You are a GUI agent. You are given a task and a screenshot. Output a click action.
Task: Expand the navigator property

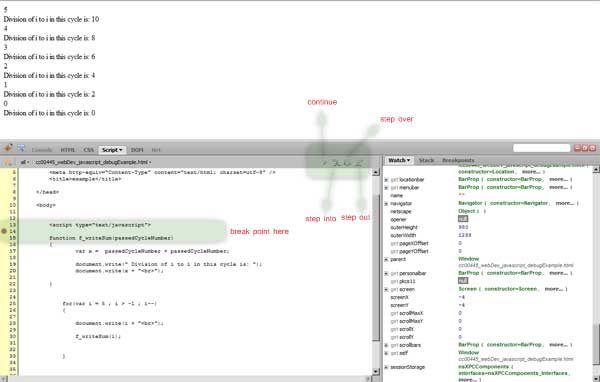[386, 204]
